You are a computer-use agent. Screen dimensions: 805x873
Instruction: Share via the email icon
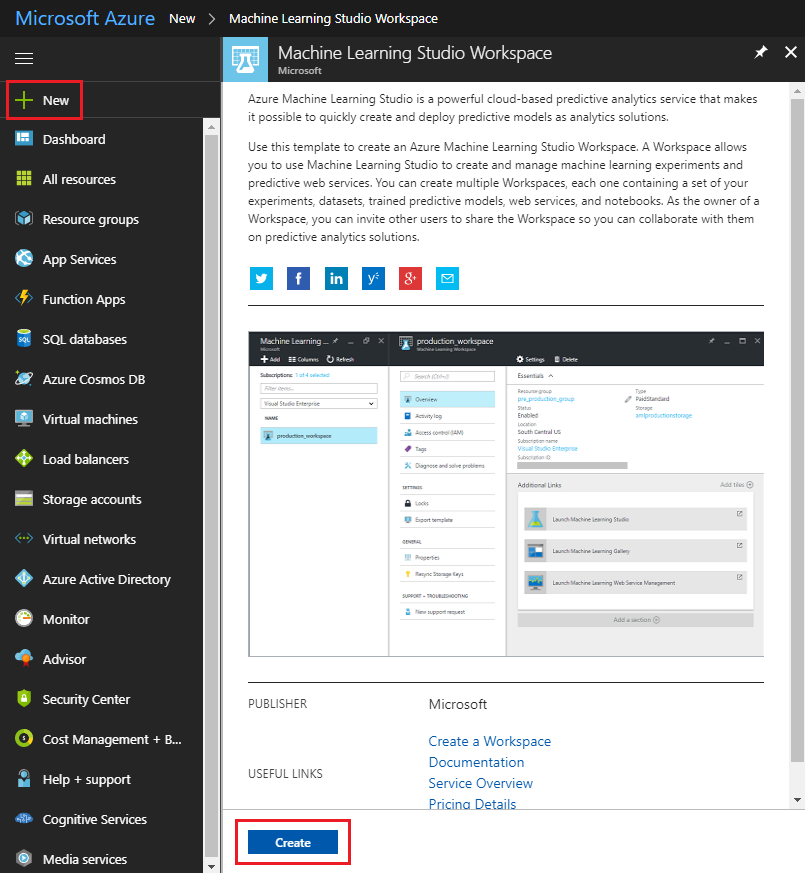pyautogui.click(x=446, y=278)
